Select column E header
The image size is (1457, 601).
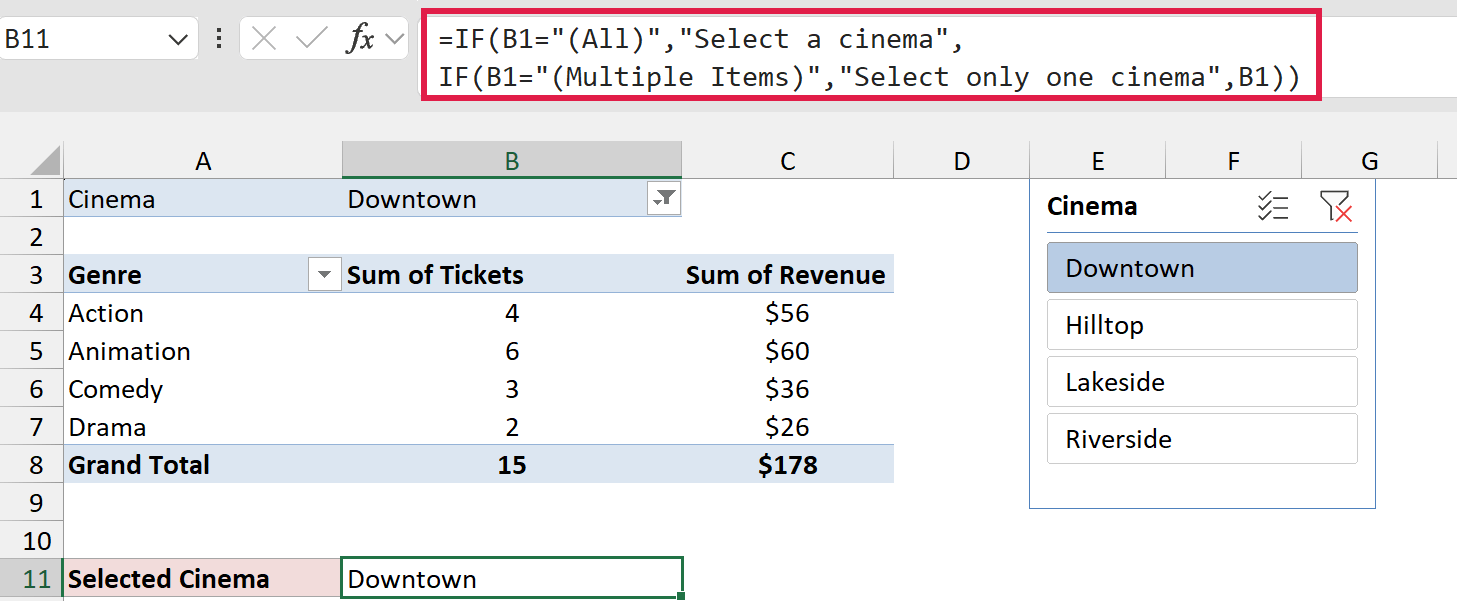click(x=1098, y=161)
